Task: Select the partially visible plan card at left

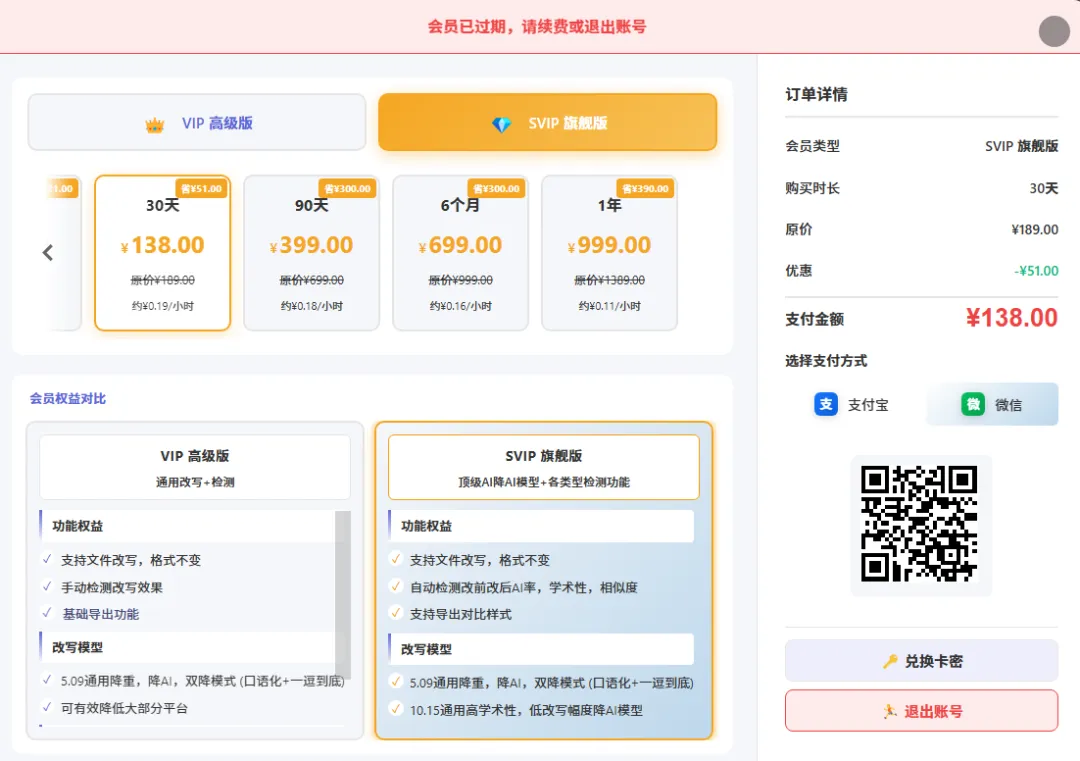Action: click(x=64, y=253)
